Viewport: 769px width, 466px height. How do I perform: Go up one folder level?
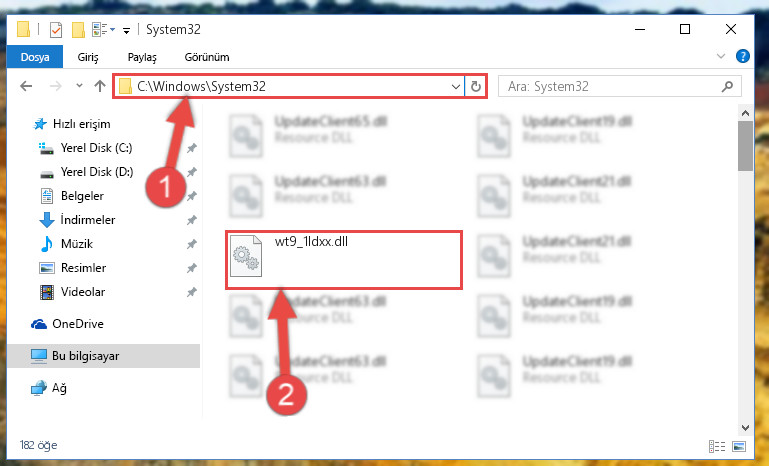pos(100,86)
